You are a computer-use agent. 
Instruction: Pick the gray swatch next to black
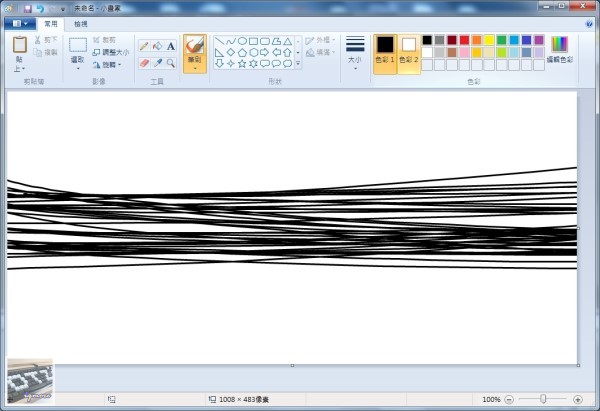pyautogui.click(x=439, y=40)
